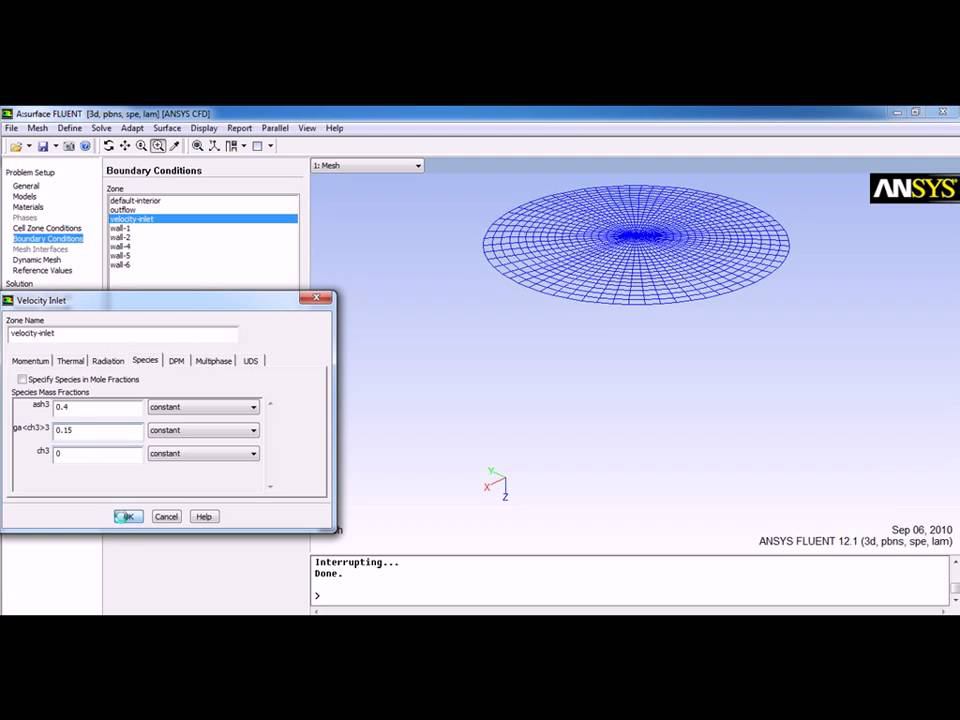The width and height of the screenshot is (960, 720).
Task: Open the Help menu
Action: click(x=334, y=128)
